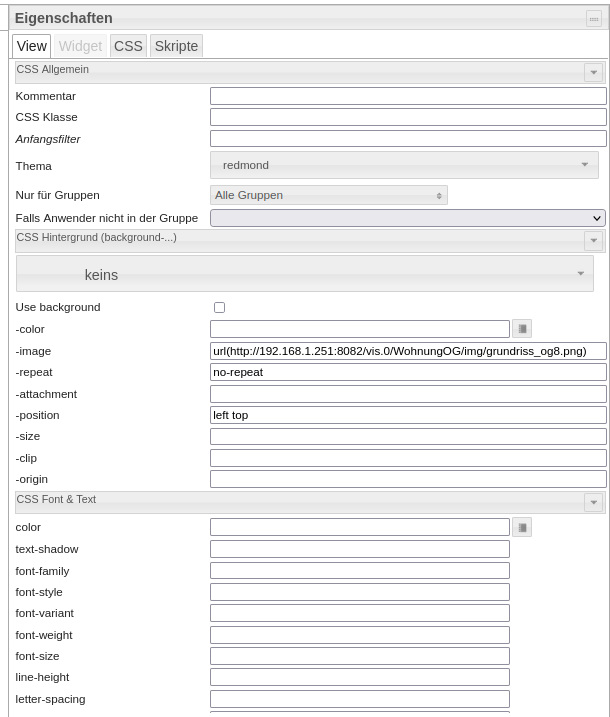The image size is (610, 717).
Task: Switch to the Skripte tab
Action: pyautogui.click(x=176, y=46)
